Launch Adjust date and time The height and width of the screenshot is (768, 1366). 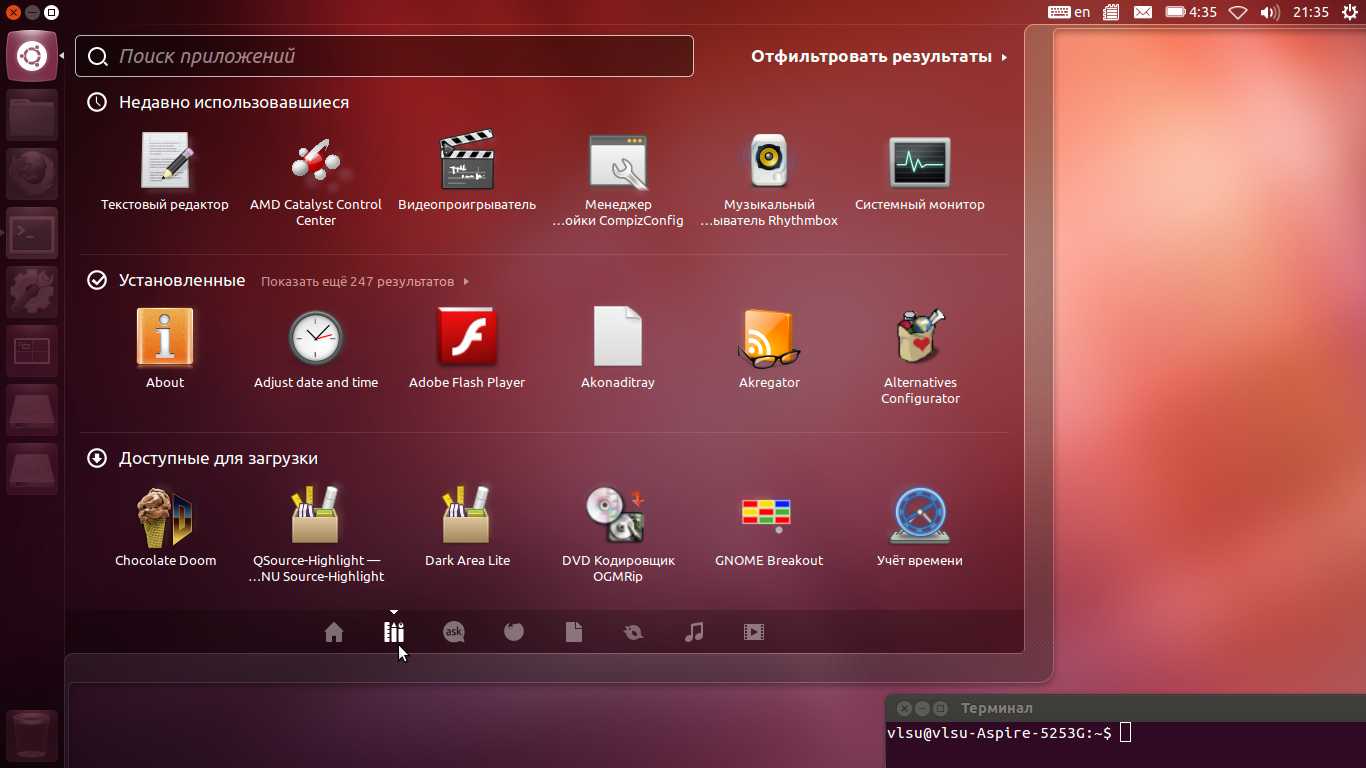[x=316, y=349]
